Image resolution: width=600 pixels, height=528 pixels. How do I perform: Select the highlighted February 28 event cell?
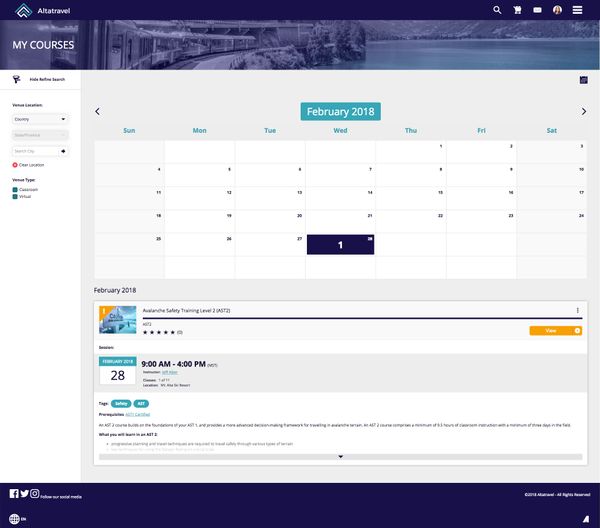(x=341, y=244)
